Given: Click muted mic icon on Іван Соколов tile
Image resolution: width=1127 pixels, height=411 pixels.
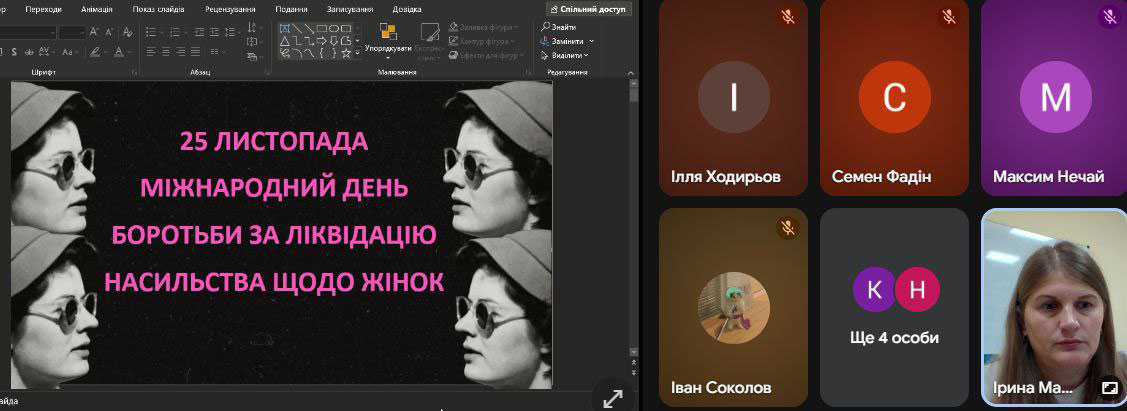Looking at the screenshot, I should [788, 228].
